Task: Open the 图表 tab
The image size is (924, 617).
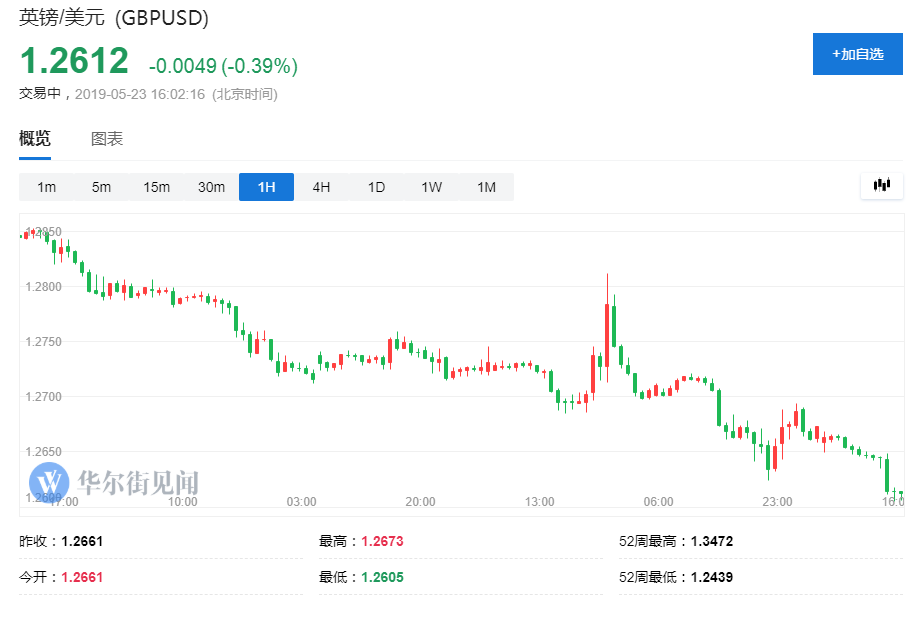Action: (107, 139)
